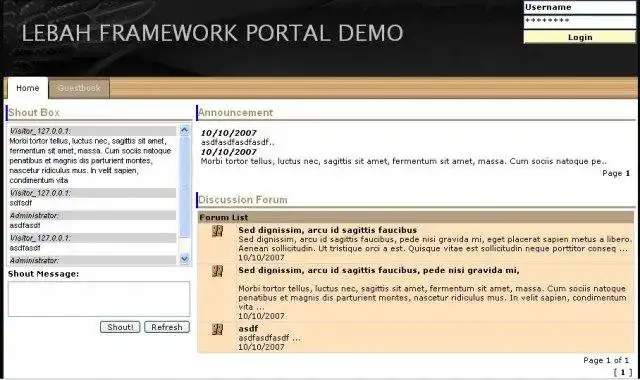The height and width of the screenshot is (380, 640).
Task: Open topic 'Sed dignissim, arcu id sagittis faucibus, pede nisi gravida mi,'
Action: pos(379,270)
